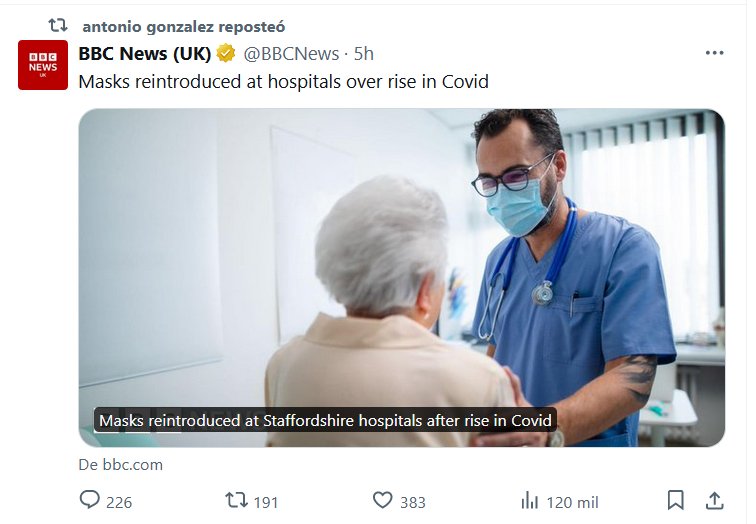Open the BBC News (UK) profile name
Image resolution: width=756 pixels, height=524 pixels.
point(144,54)
